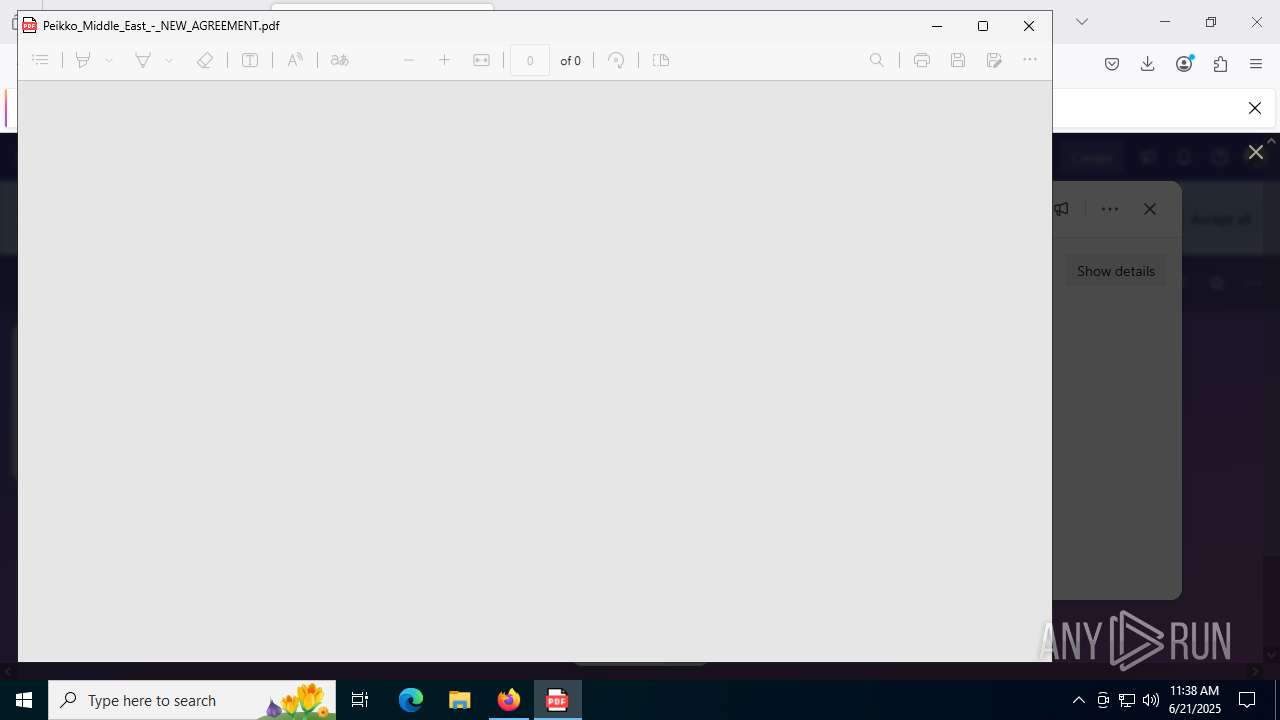Toggle fit to width view
This screenshot has height=720, width=1280.
tap(481, 60)
